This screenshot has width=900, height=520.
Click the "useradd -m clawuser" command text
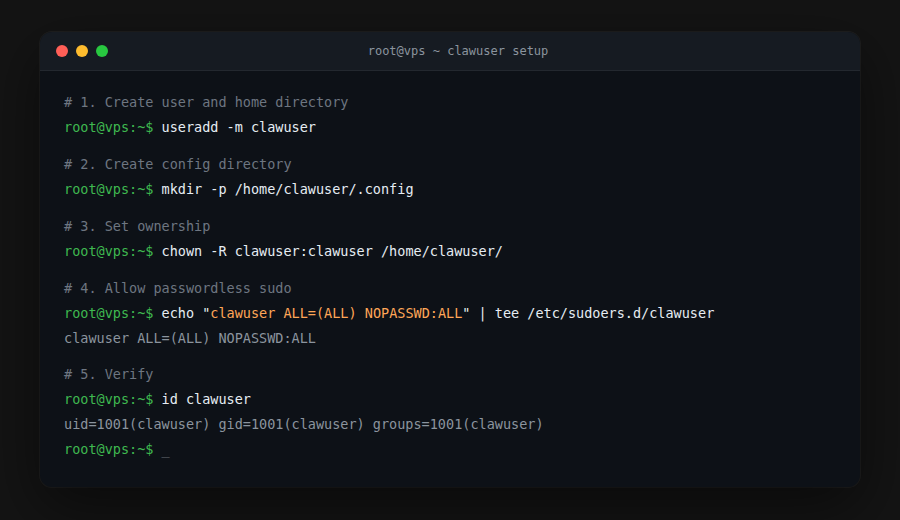pos(238,127)
